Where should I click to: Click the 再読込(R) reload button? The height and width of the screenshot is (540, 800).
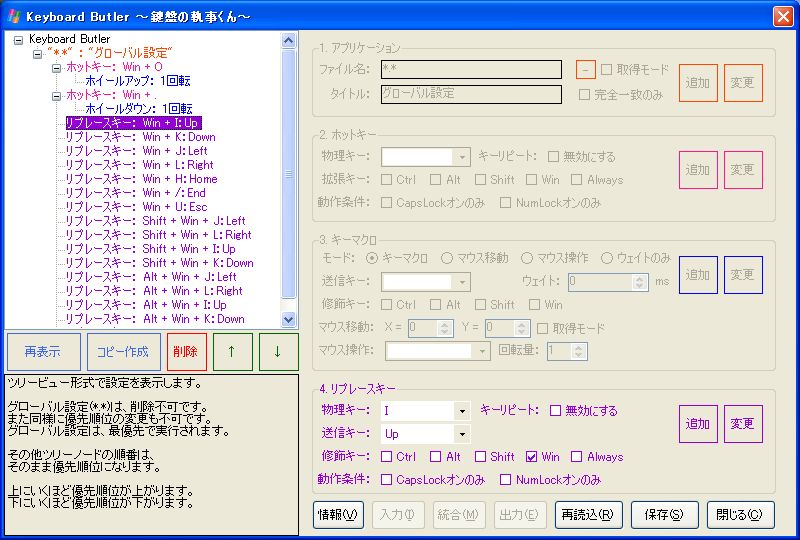(x=588, y=515)
